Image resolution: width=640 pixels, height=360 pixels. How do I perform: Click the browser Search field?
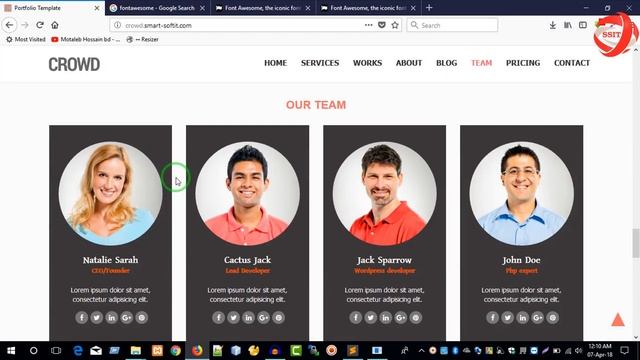coord(452,25)
